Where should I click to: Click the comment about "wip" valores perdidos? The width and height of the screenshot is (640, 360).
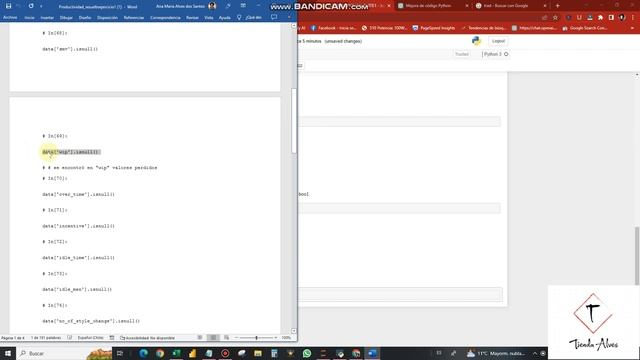[100, 168]
